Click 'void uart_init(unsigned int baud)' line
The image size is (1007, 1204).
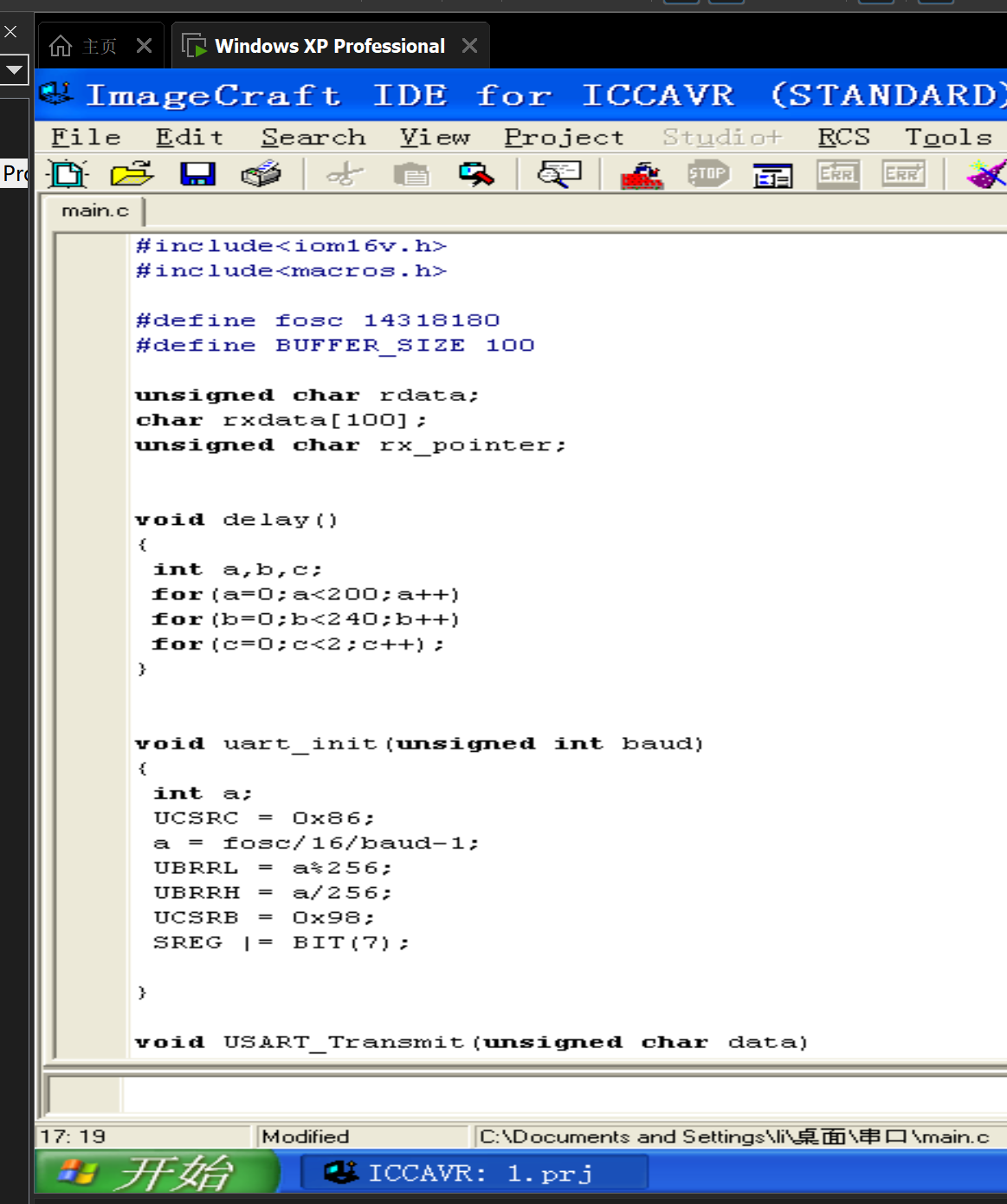click(x=420, y=743)
